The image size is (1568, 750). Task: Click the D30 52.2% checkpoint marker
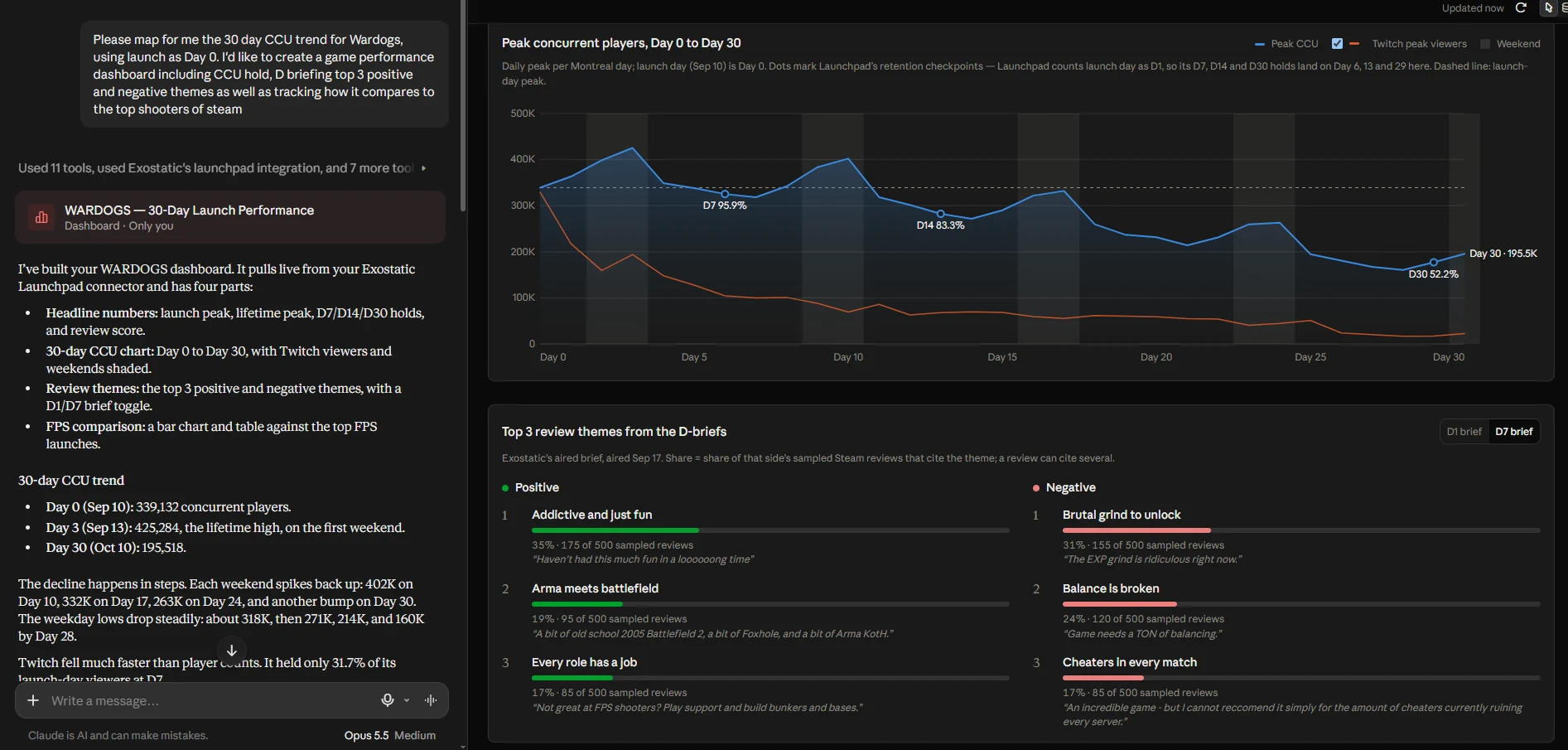(x=1433, y=263)
